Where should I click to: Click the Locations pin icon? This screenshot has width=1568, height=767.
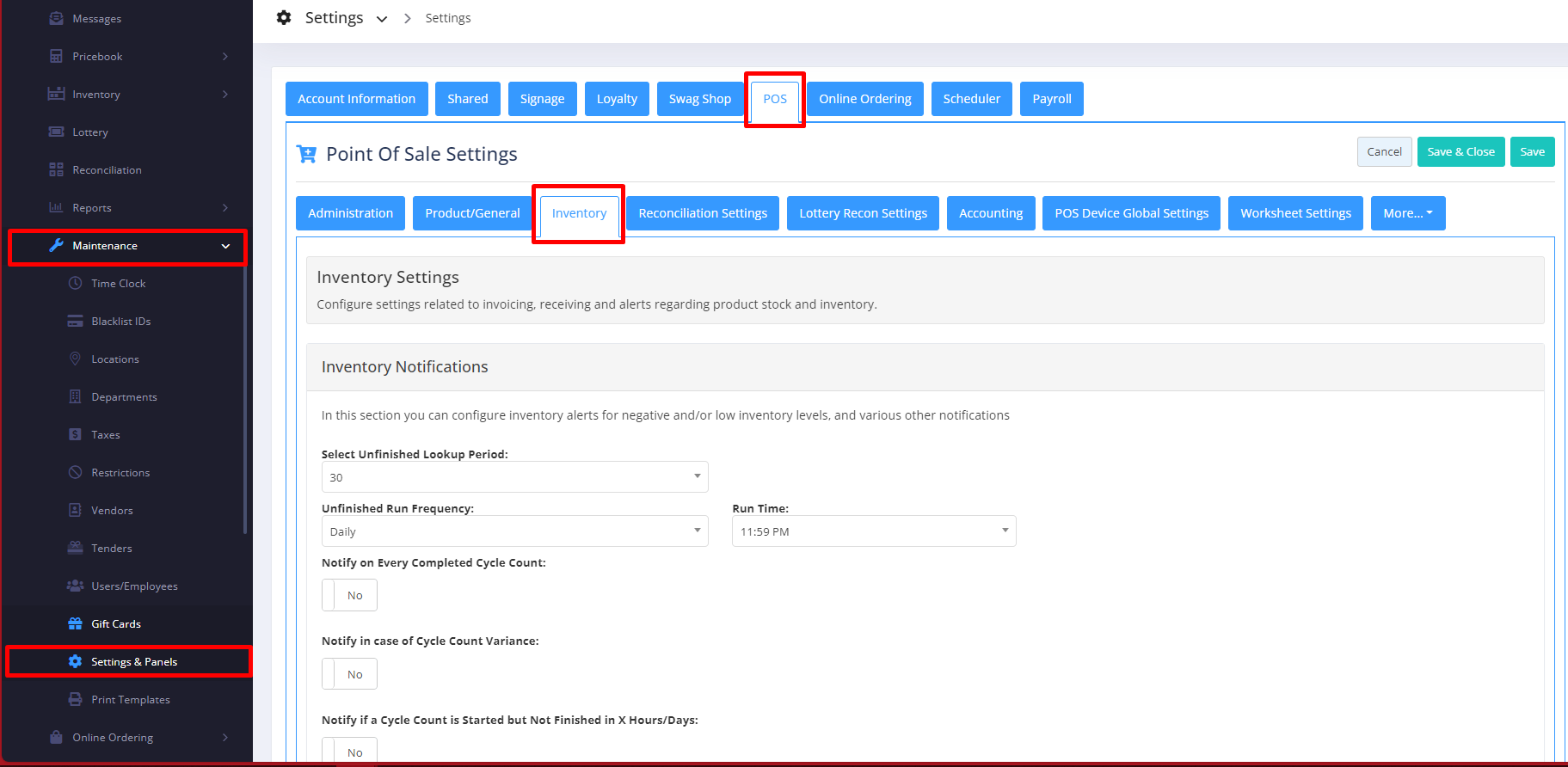pyautogui.click(x=76, y=359)
